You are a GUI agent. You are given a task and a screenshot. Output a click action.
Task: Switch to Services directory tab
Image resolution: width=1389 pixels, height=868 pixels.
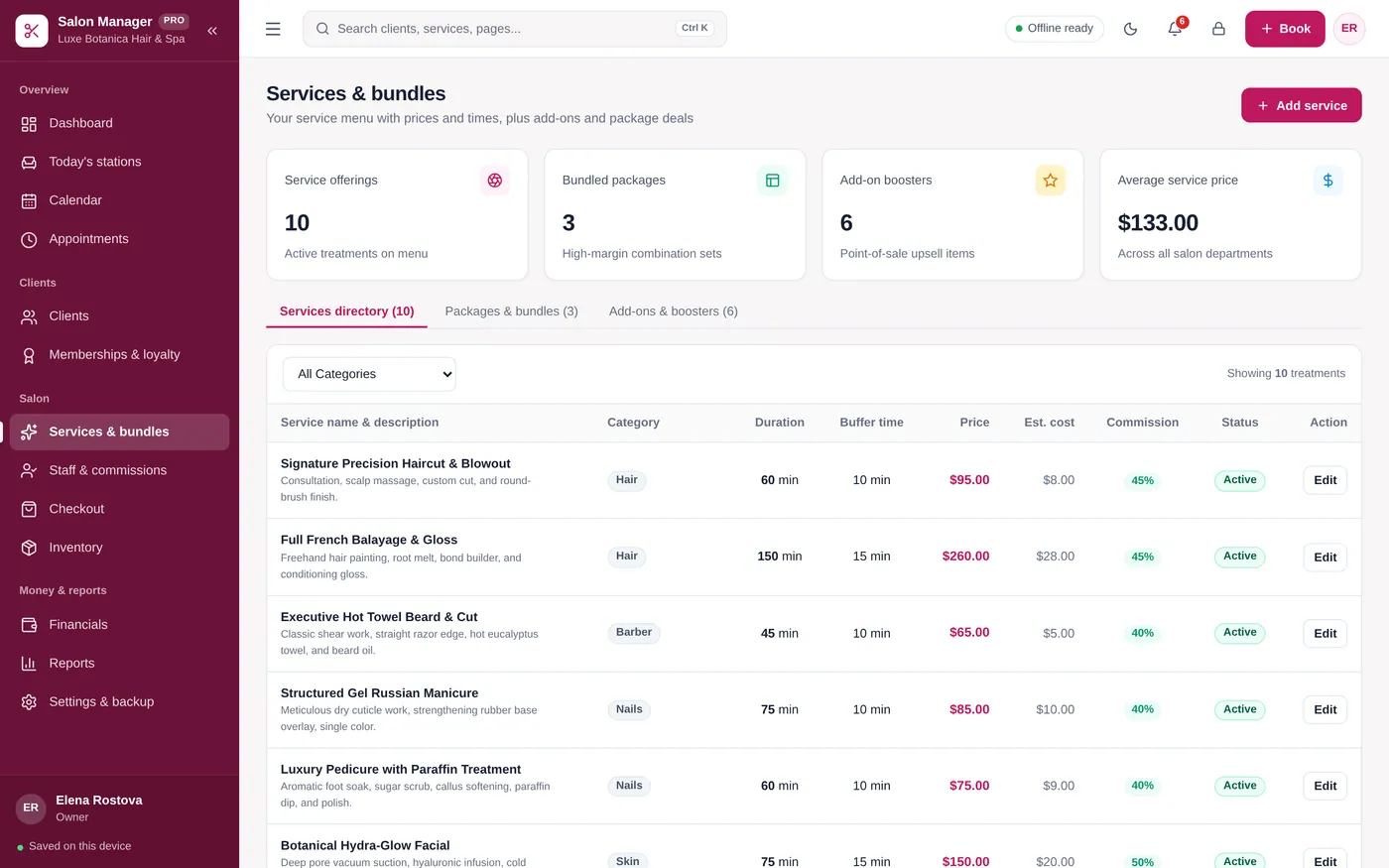[x=346, y=311]
